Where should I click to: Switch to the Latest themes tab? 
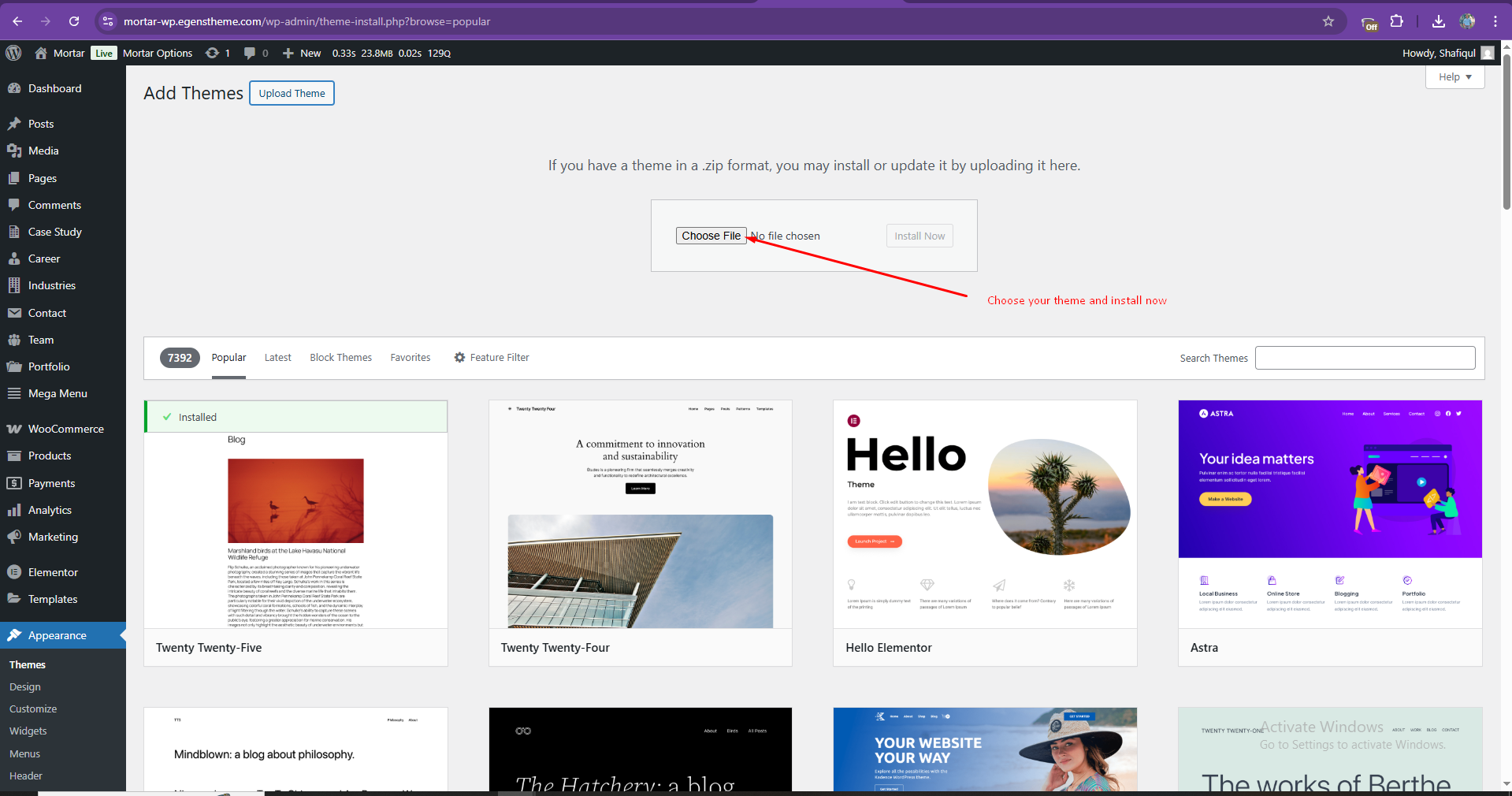[277, 357]
